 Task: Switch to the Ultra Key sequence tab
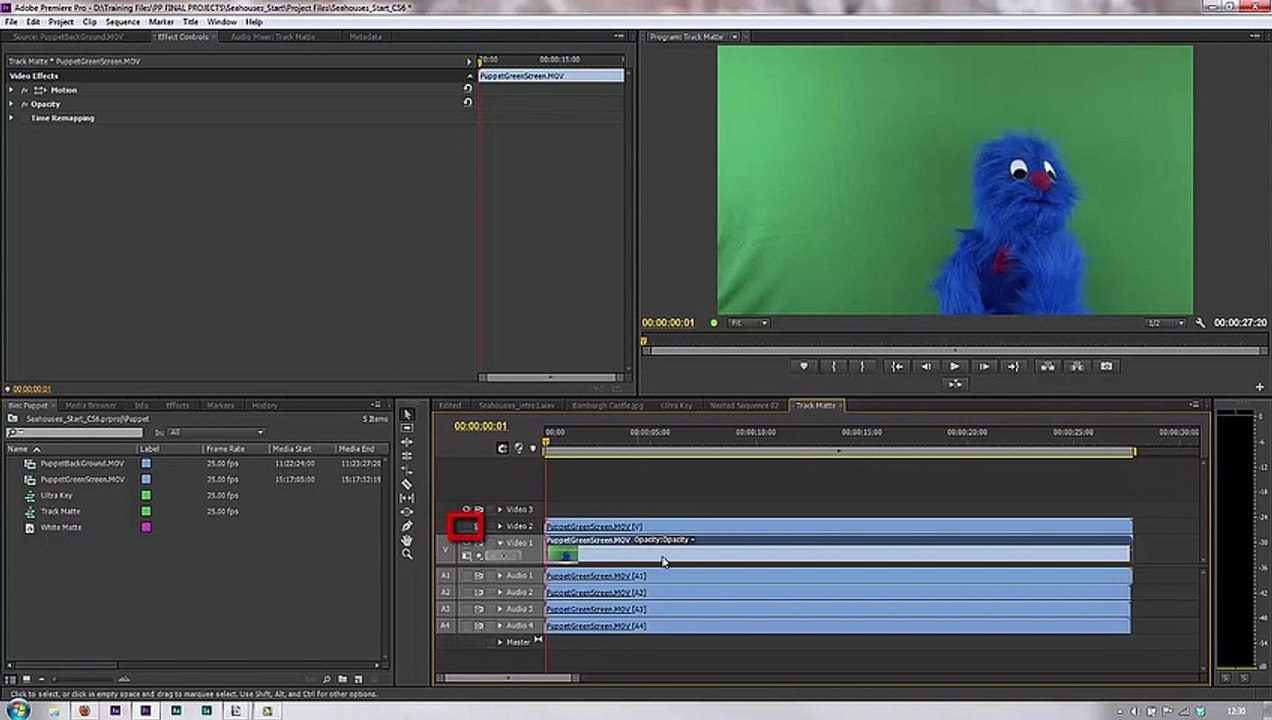[676, 405]
